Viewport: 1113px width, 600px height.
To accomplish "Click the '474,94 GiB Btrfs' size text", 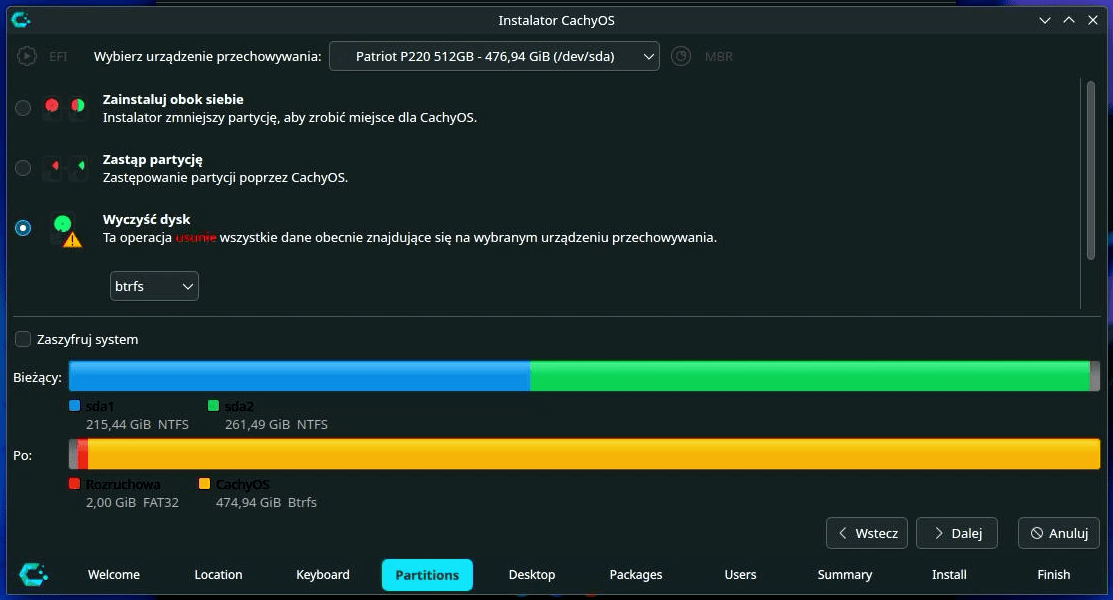I will (266, 503).
